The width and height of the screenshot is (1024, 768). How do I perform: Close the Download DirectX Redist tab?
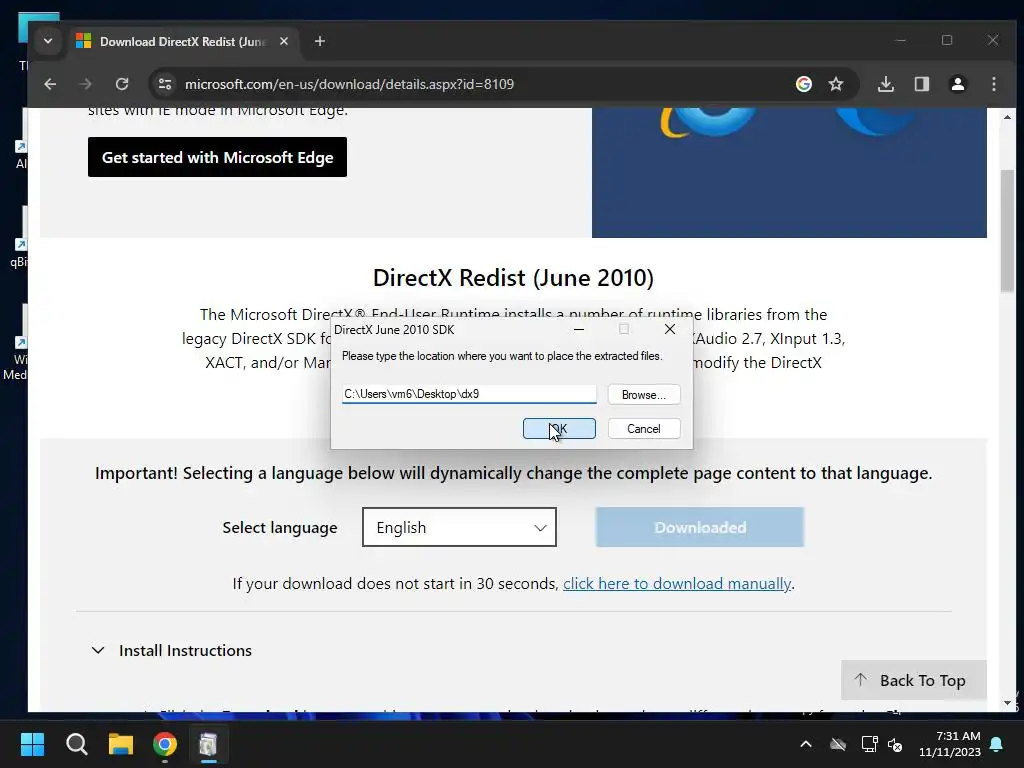click(x=283, y=41)
